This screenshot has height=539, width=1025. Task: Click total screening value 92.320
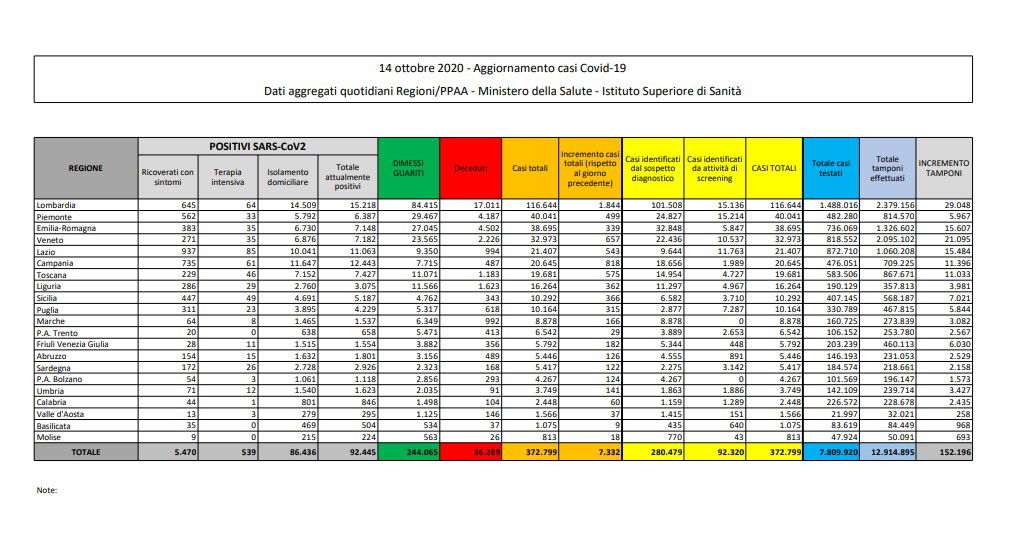730,452
